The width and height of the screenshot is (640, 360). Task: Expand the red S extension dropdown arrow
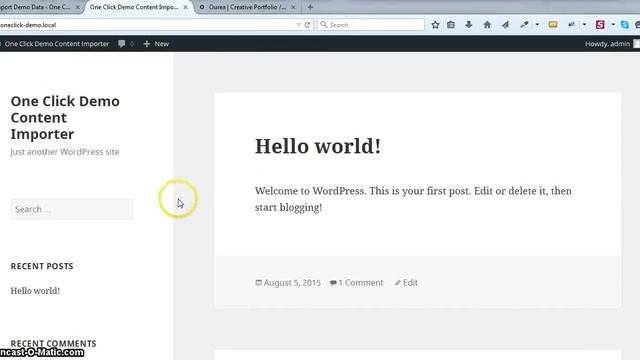click(613, 25)
